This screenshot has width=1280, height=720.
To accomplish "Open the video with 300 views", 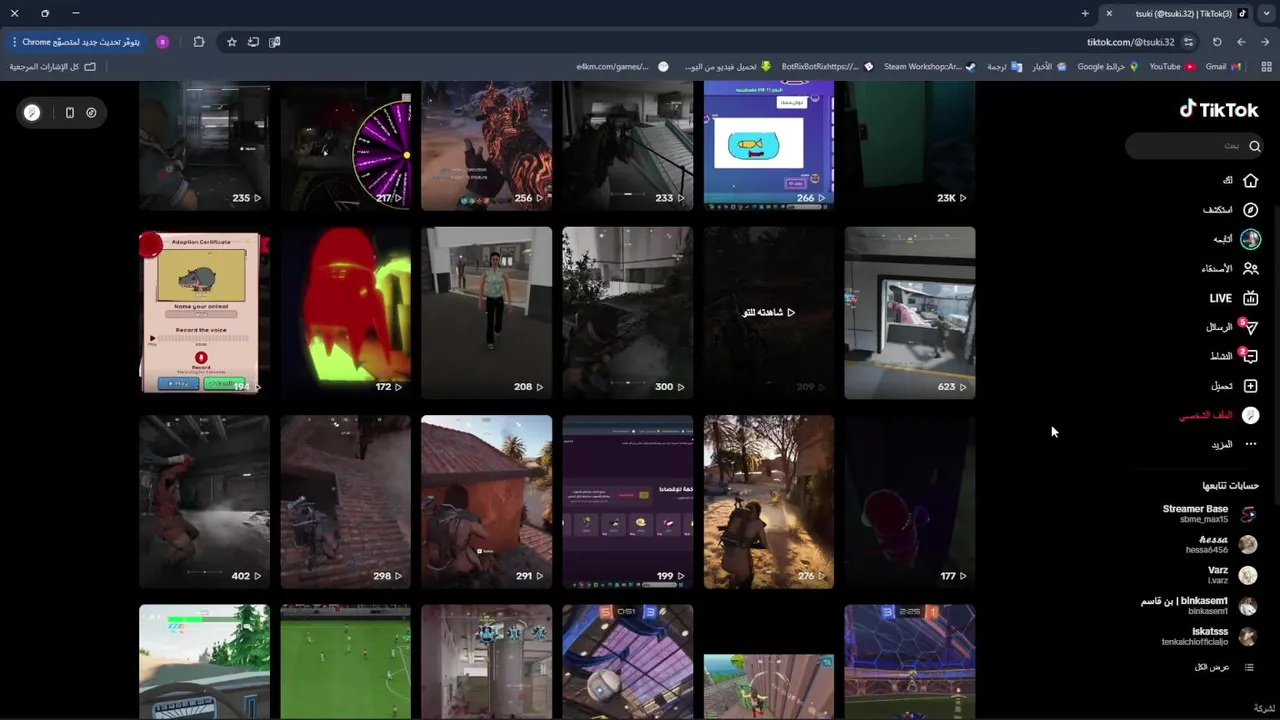I will pos(627,313).
